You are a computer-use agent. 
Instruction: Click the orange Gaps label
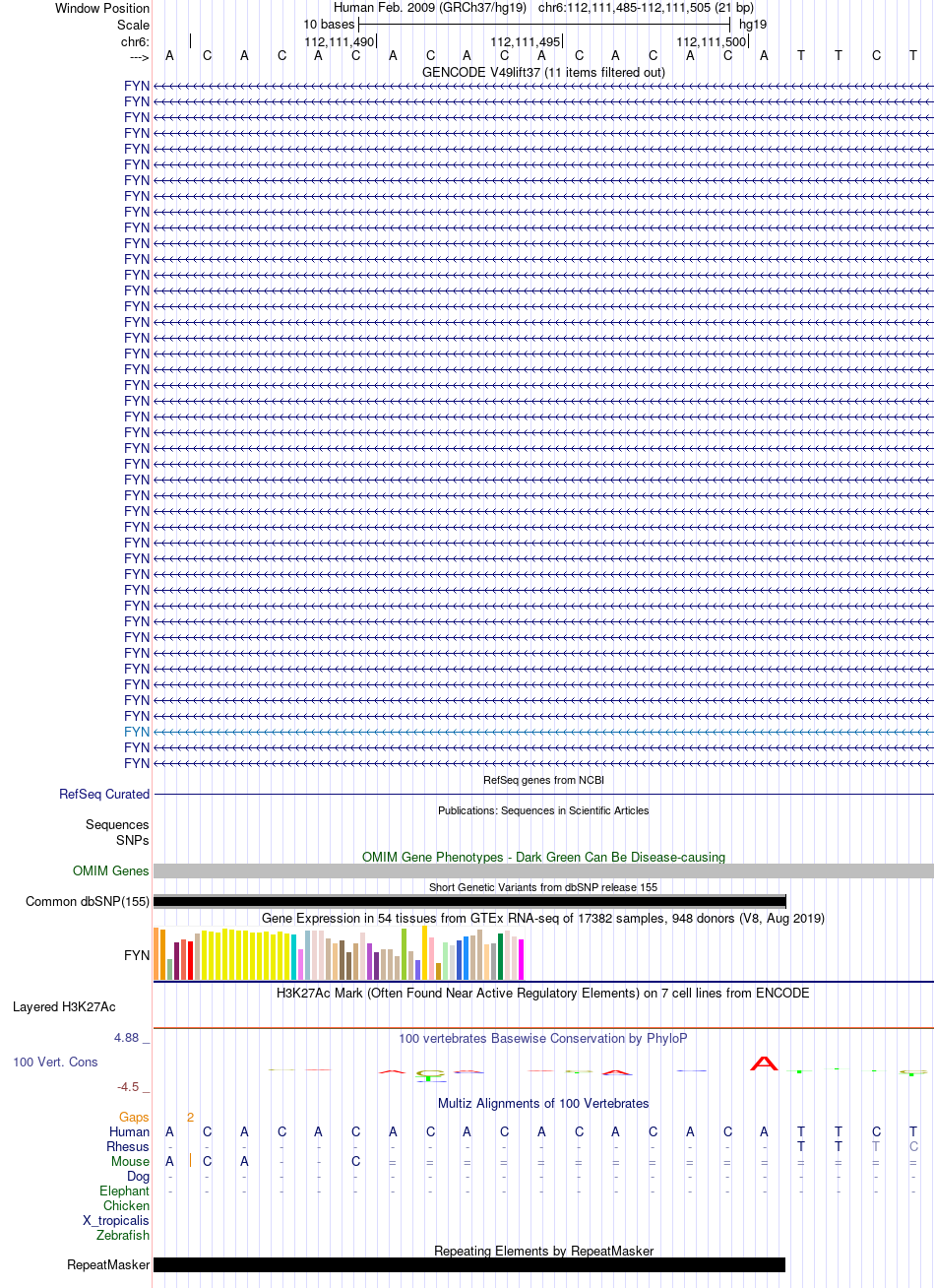pyautogui.click(x=135, y=1117)
